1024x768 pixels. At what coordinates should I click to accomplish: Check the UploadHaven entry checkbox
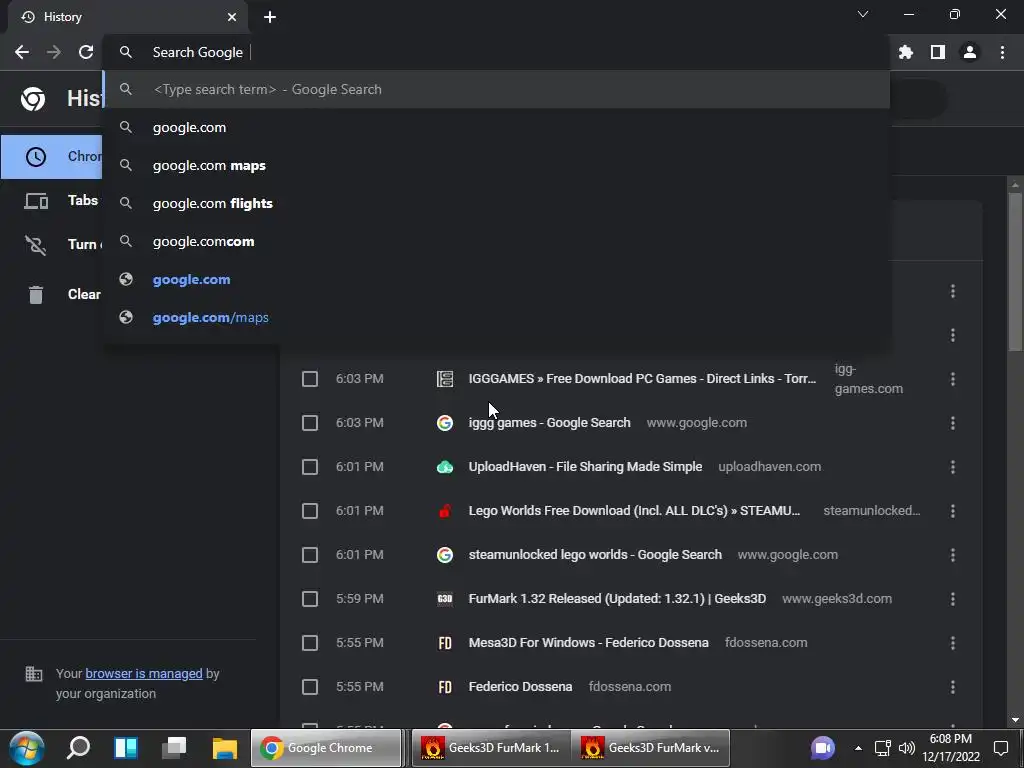[x=310, y=467]
